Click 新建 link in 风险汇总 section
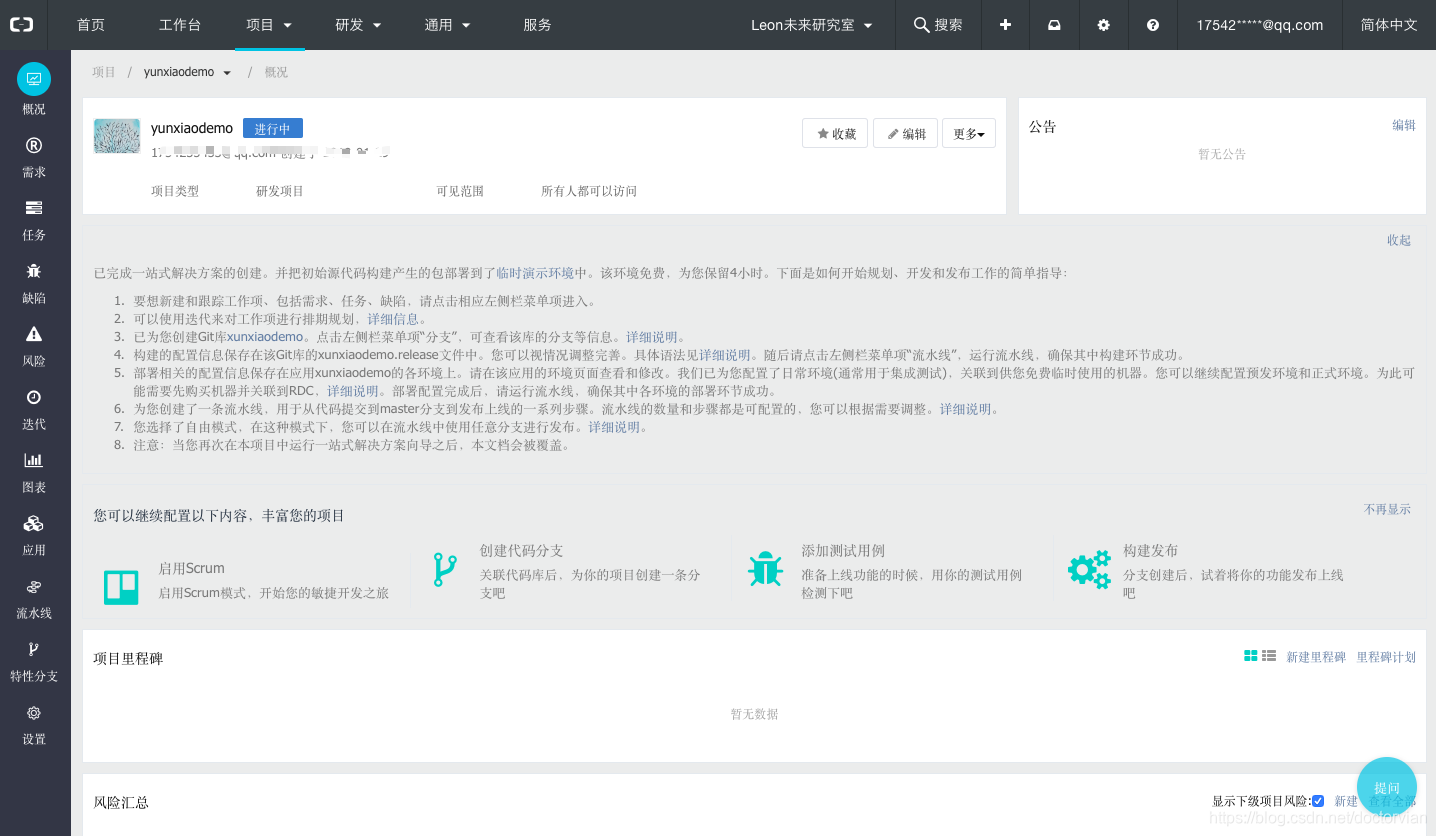 [x=1346, y=801]
